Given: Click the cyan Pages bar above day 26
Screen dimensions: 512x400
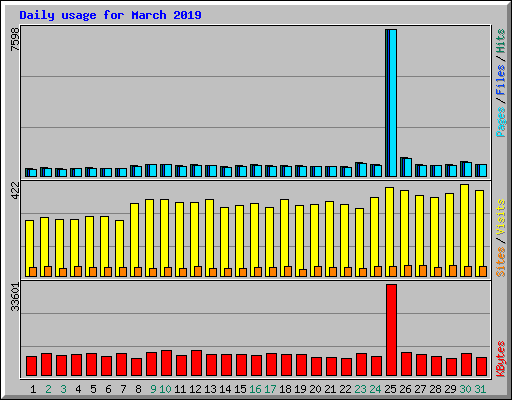Looking at the screenshot, I should 408,167.
